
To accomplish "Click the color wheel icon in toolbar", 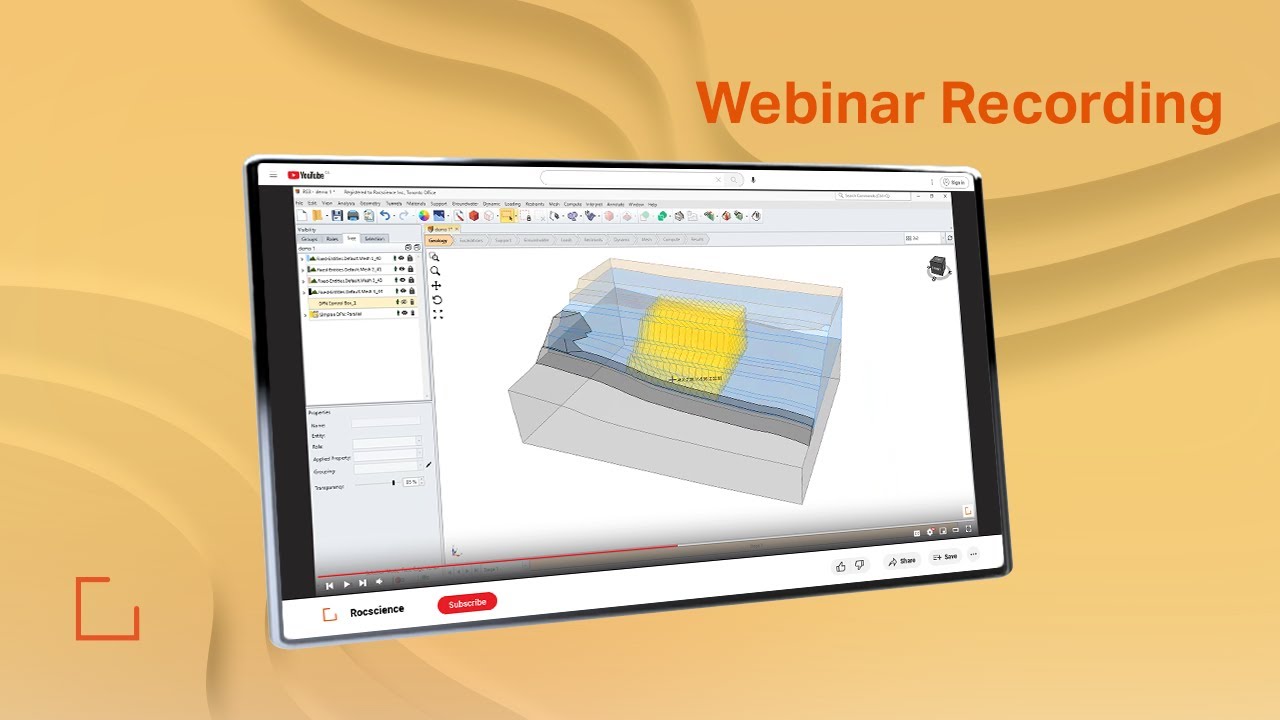I will click(424, 215).
